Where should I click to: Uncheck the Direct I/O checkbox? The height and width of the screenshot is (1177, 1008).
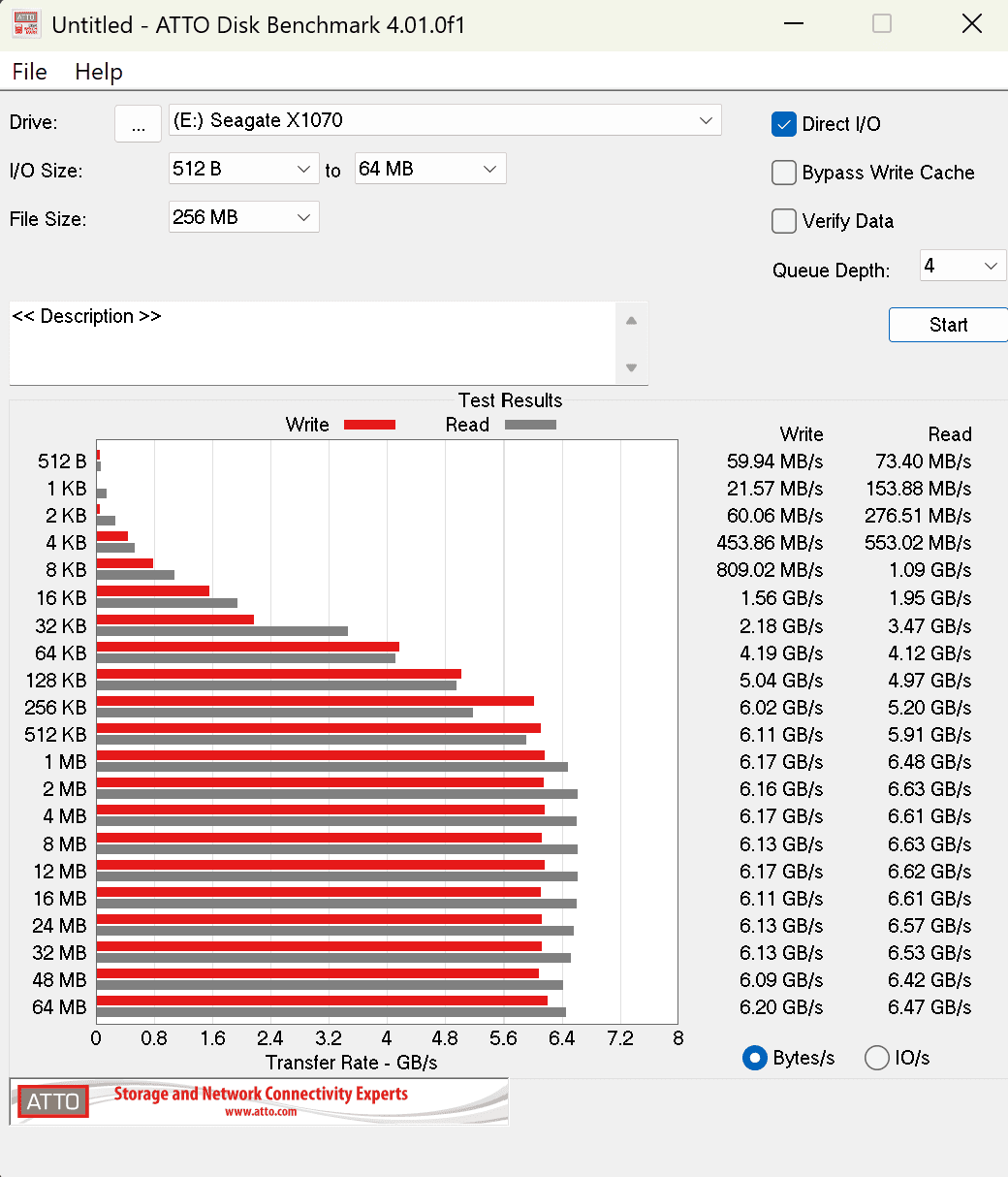pyautogui.click(x=783, y=124)
